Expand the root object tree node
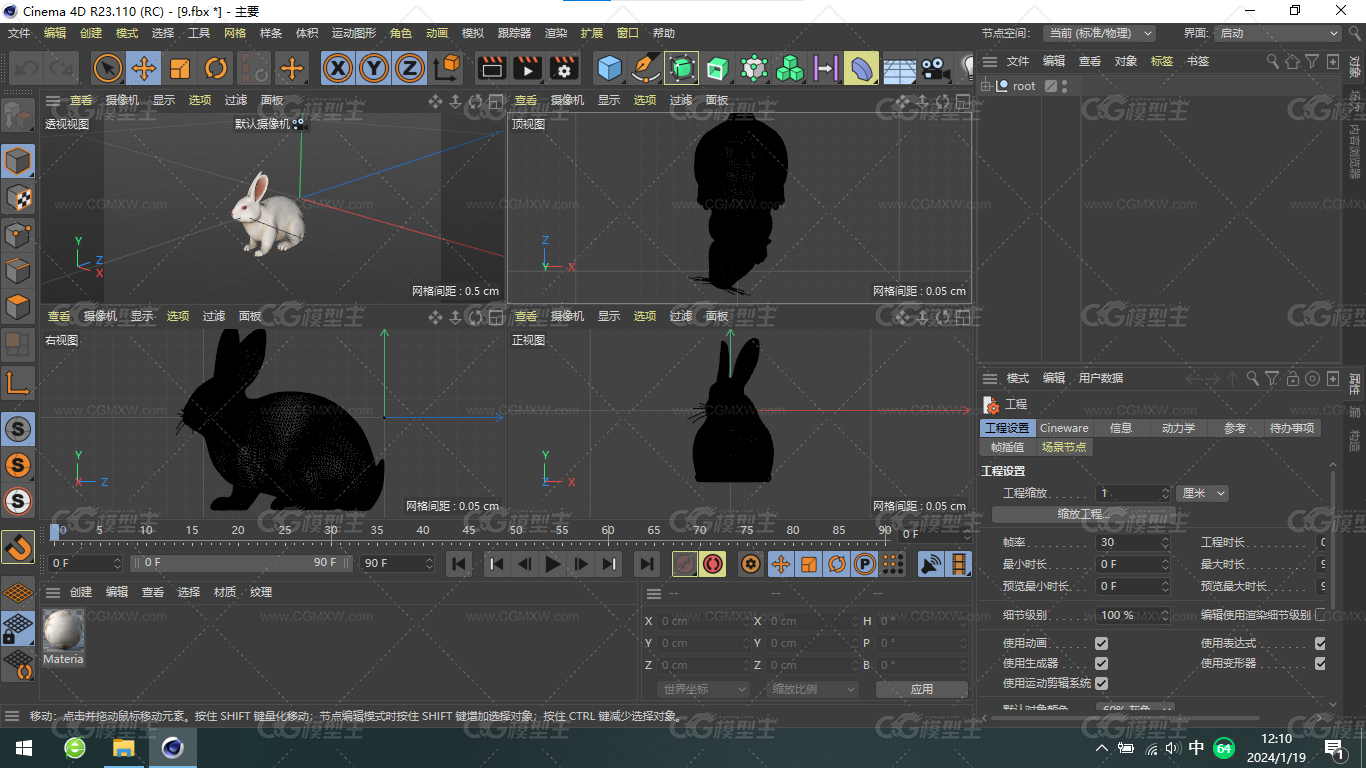This screenshot has height=768, width=1366. coord(986,86)
